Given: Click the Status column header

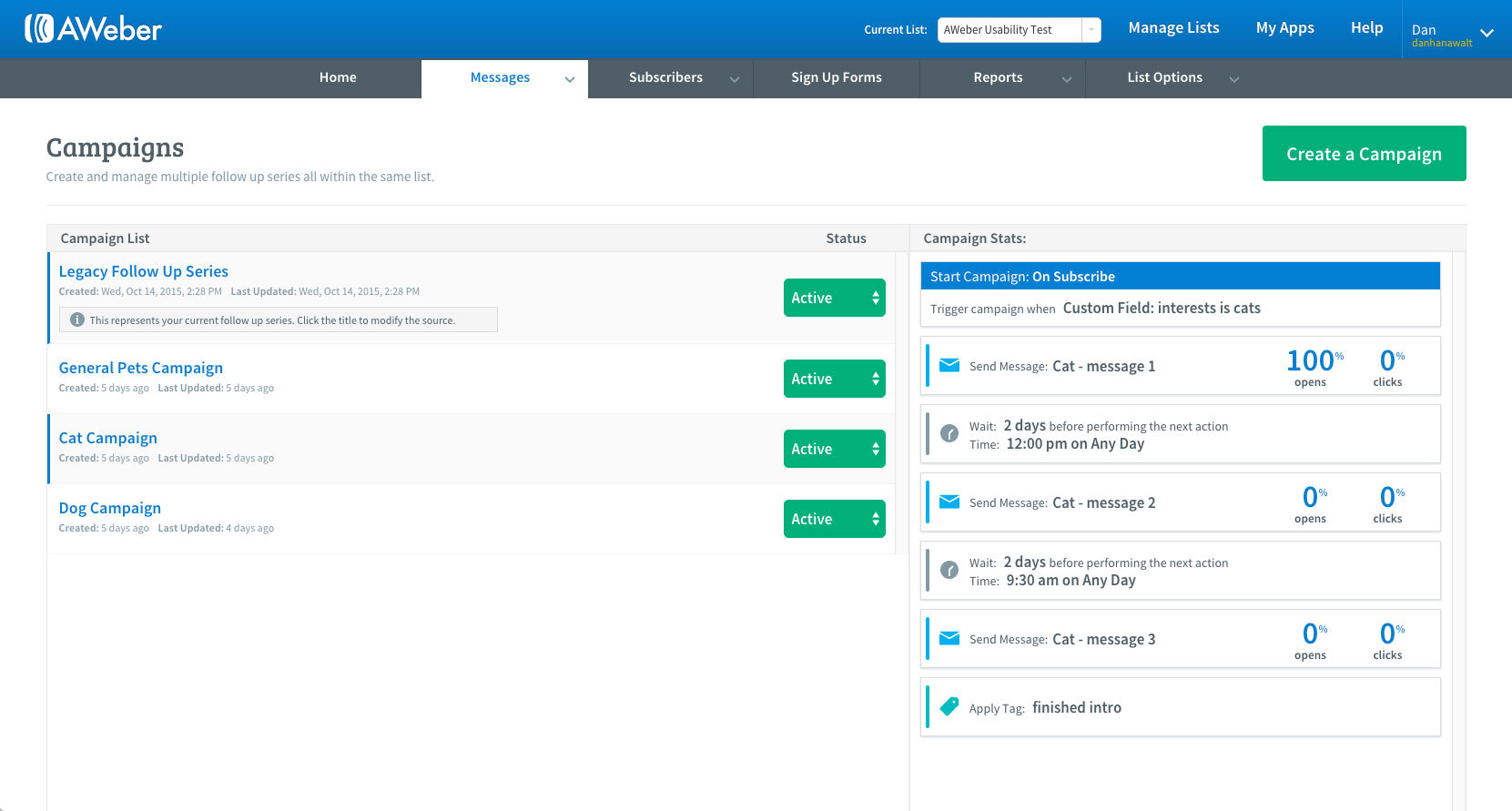Looking at the screenshot, I should point(846,238).
